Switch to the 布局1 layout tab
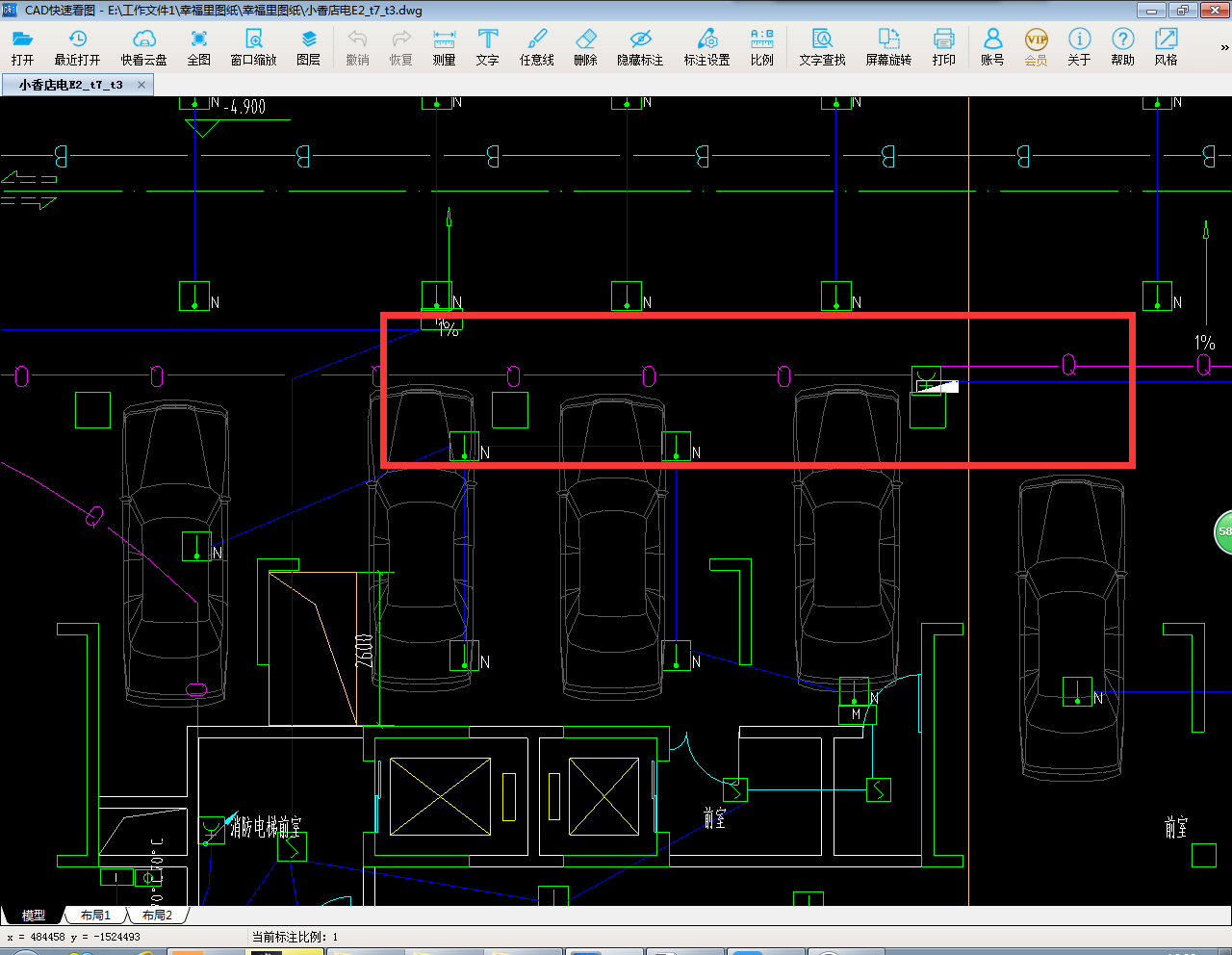Viewport: 1232px width, 955px height. 95,916
